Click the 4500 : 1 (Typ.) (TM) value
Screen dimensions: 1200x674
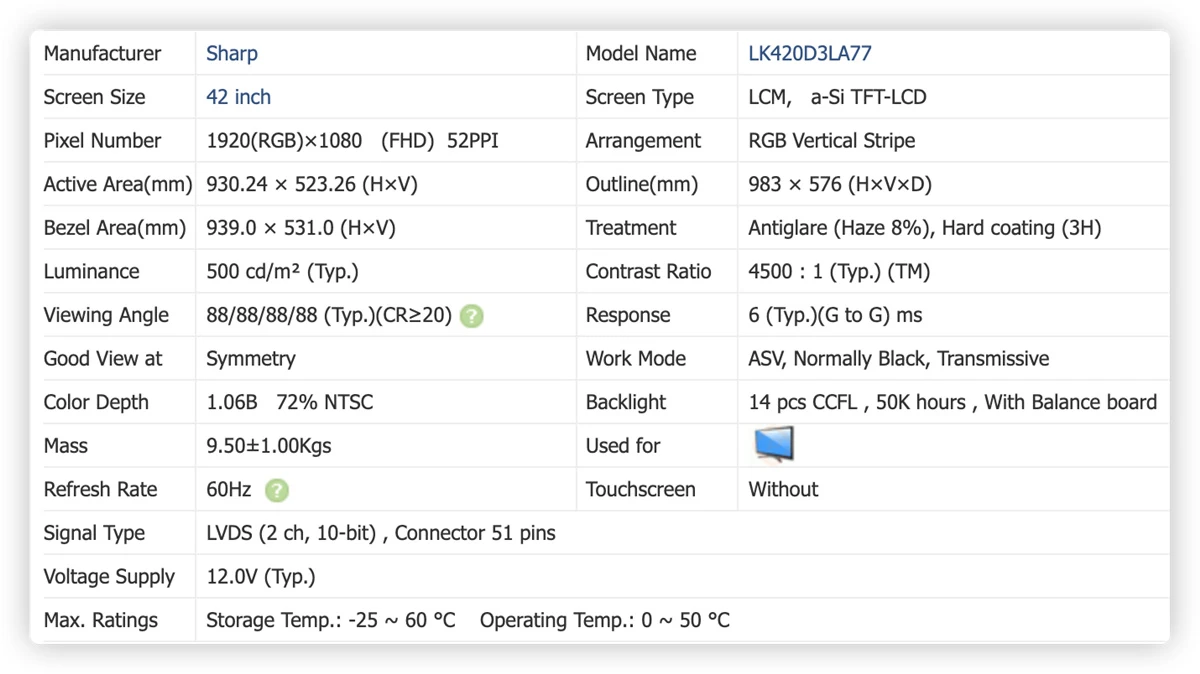pyautogui.click(x=839, y=272)
